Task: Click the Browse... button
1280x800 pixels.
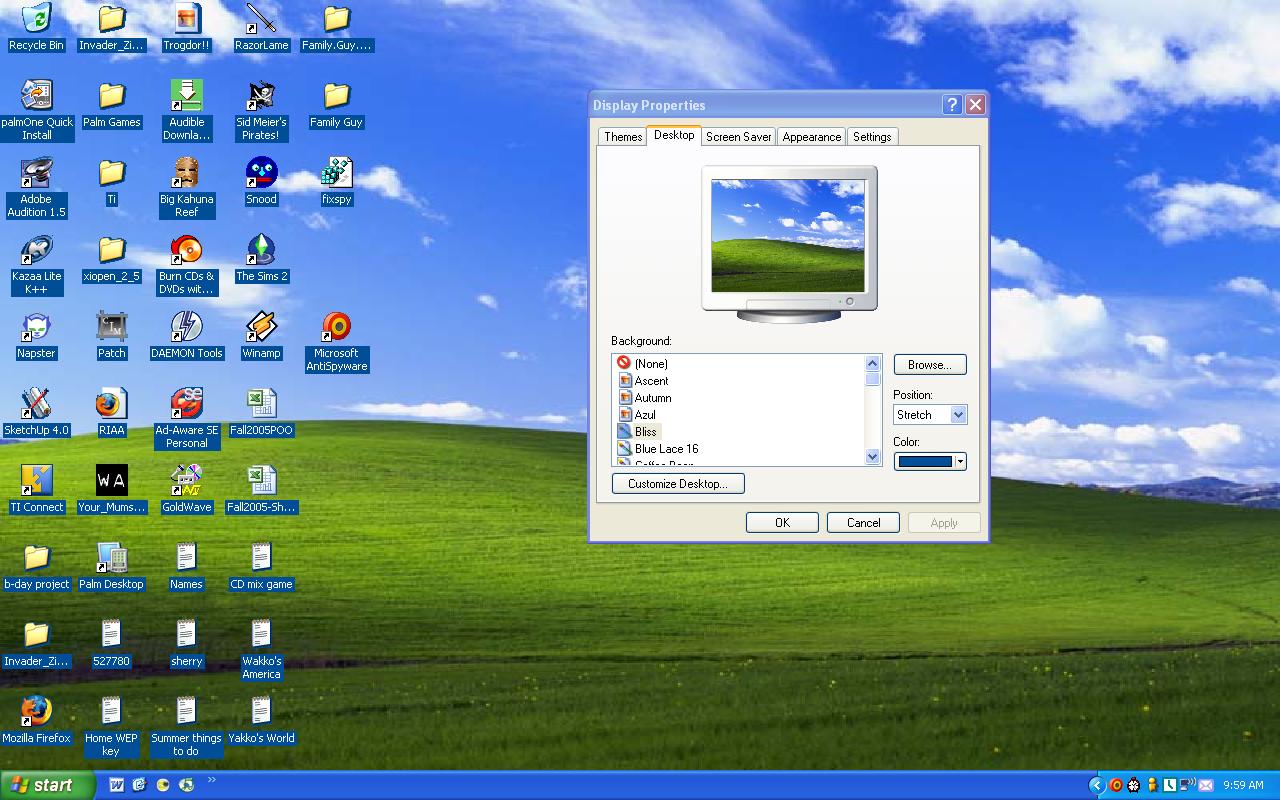Action: click(930, 365)
